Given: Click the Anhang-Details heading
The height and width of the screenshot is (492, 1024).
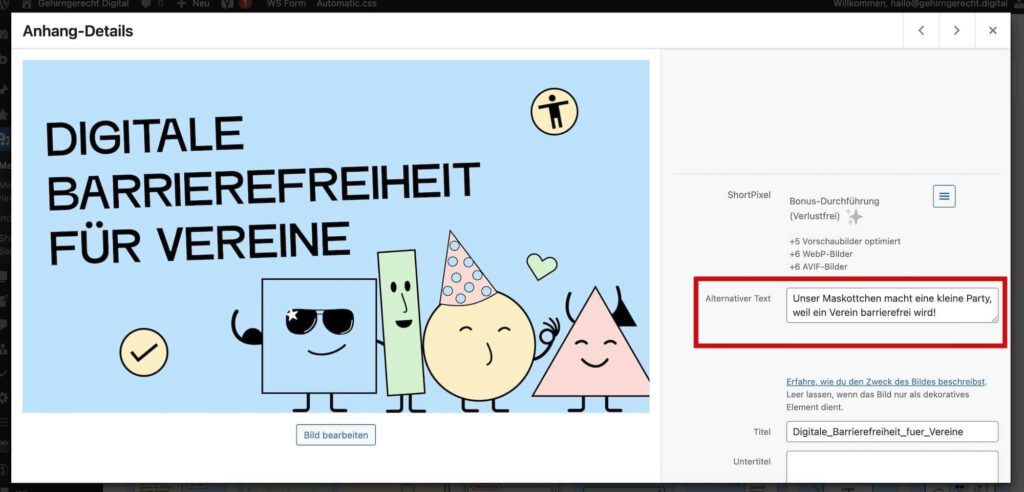Looking at the screenshot, I should click(78, 31).
